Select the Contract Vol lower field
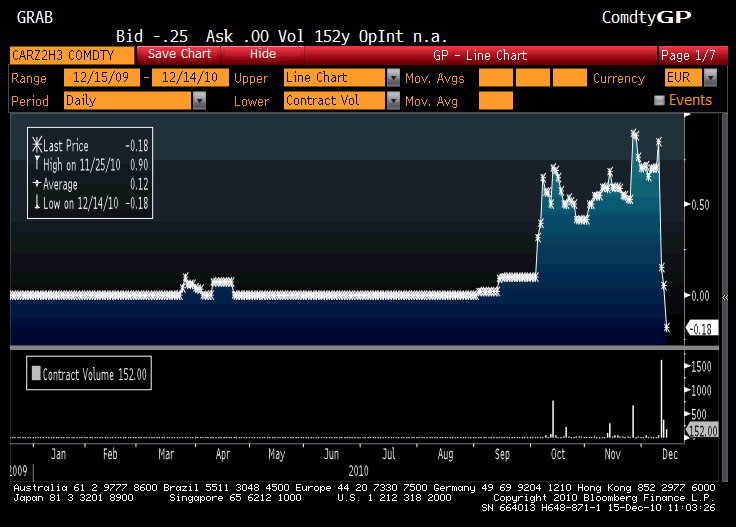This screenshot has width=736, height=527. [334, 100]
